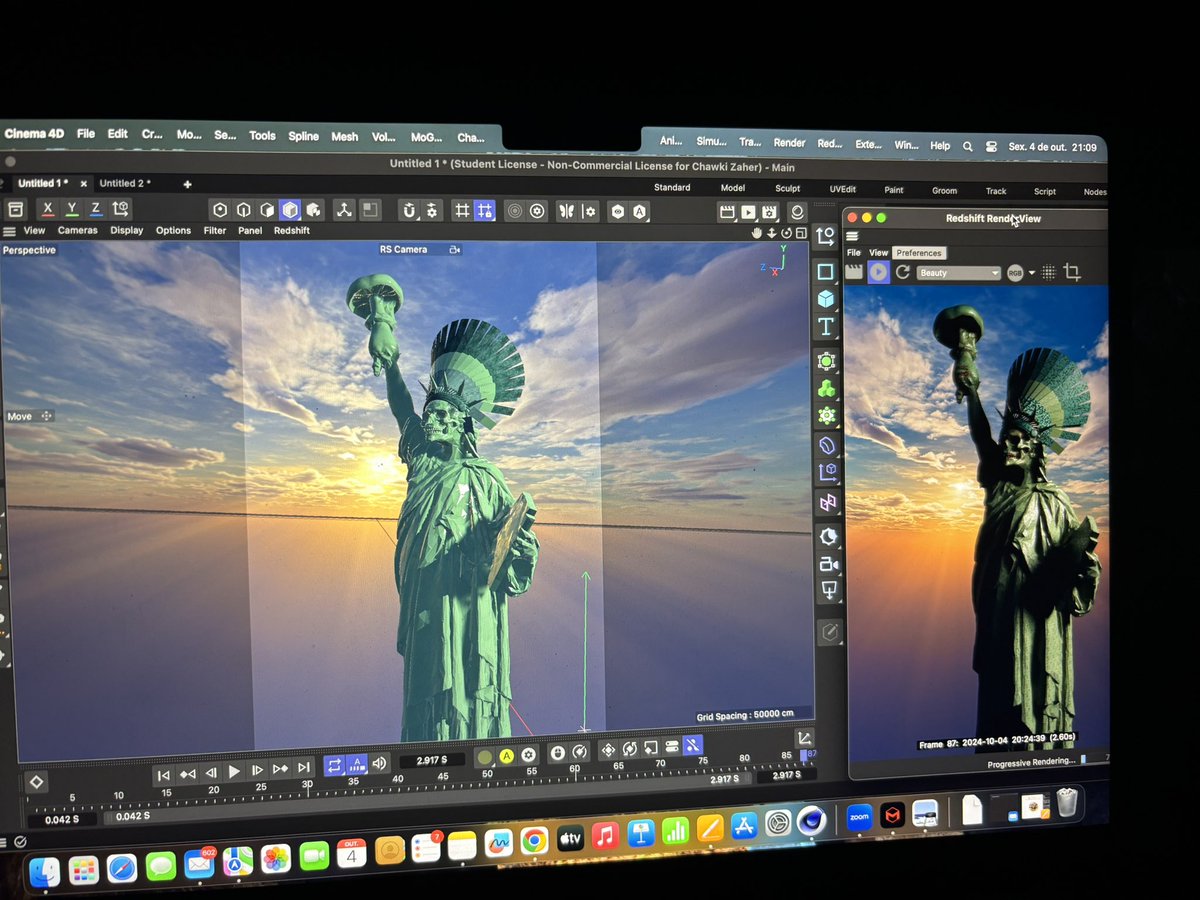Go to end of timeline
The width and height of the screenshot is (1200, 900).
tap(304, 768)
